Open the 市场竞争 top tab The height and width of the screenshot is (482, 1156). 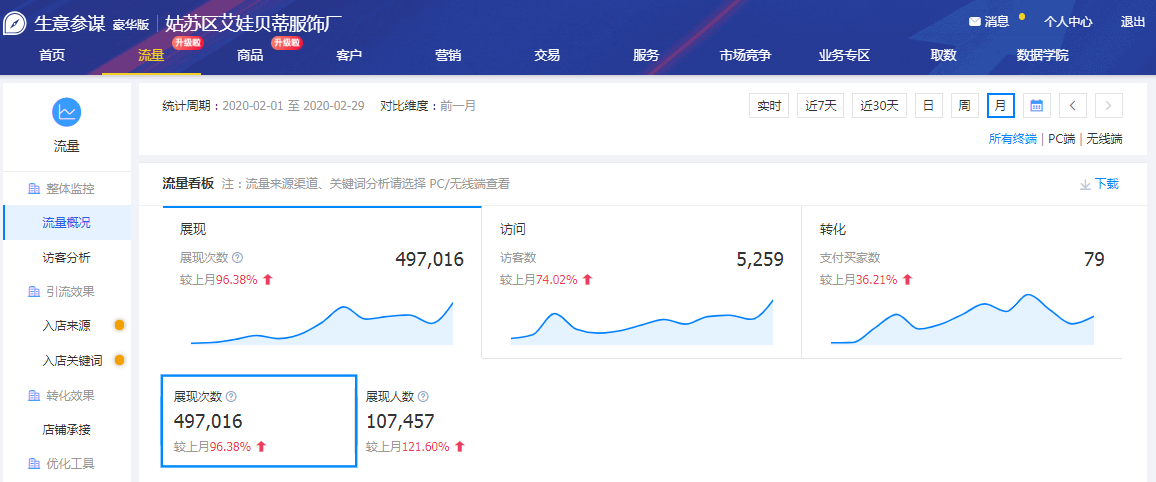[x=745, y=55]
